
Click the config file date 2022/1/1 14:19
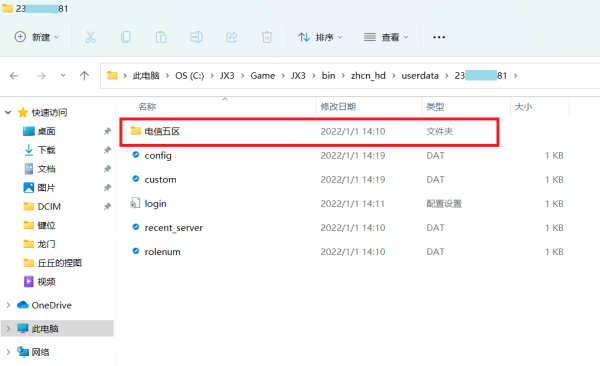click(352, 155)
